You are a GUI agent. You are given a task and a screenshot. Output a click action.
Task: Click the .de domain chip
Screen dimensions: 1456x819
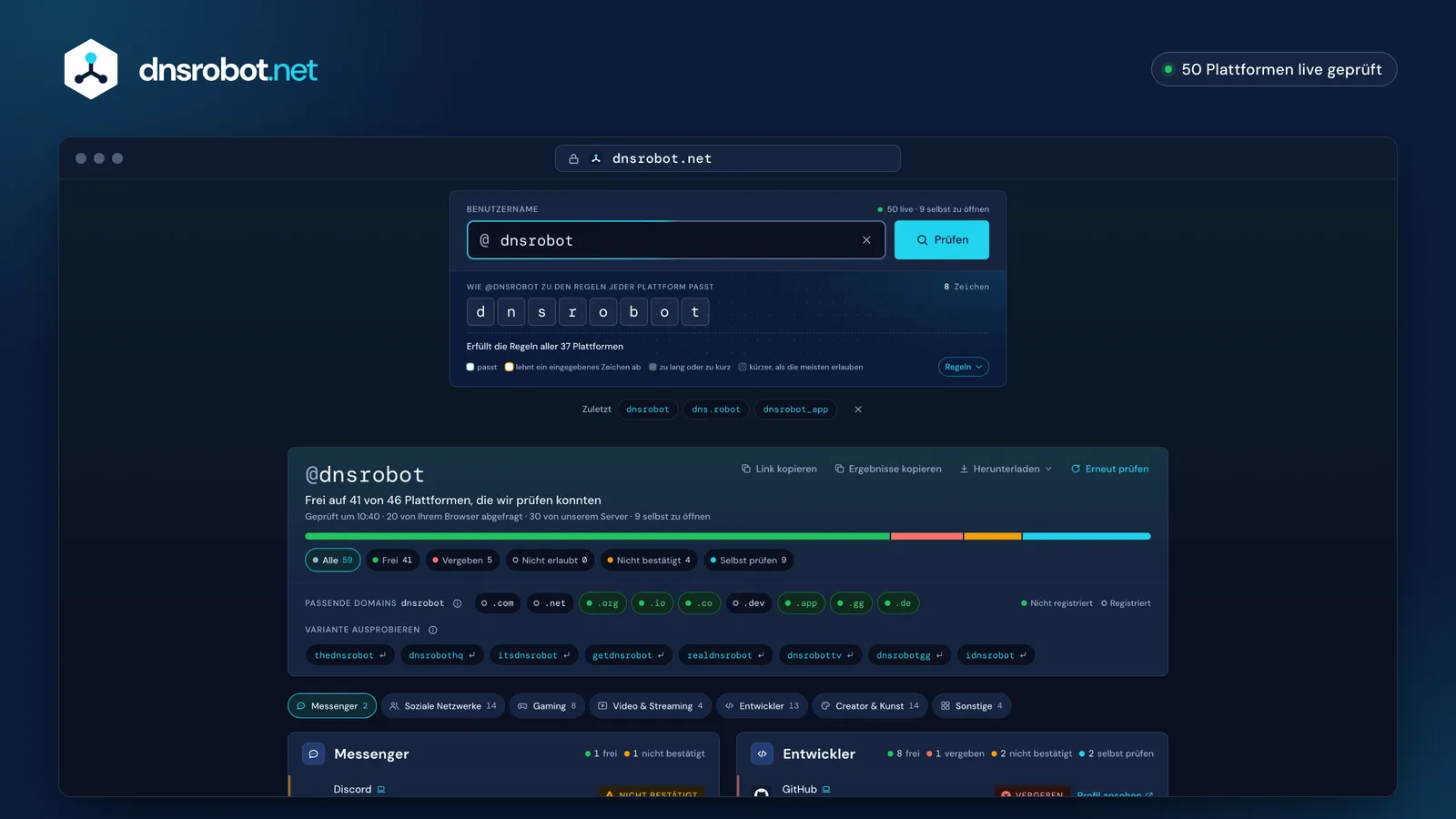tap(898, 603)
